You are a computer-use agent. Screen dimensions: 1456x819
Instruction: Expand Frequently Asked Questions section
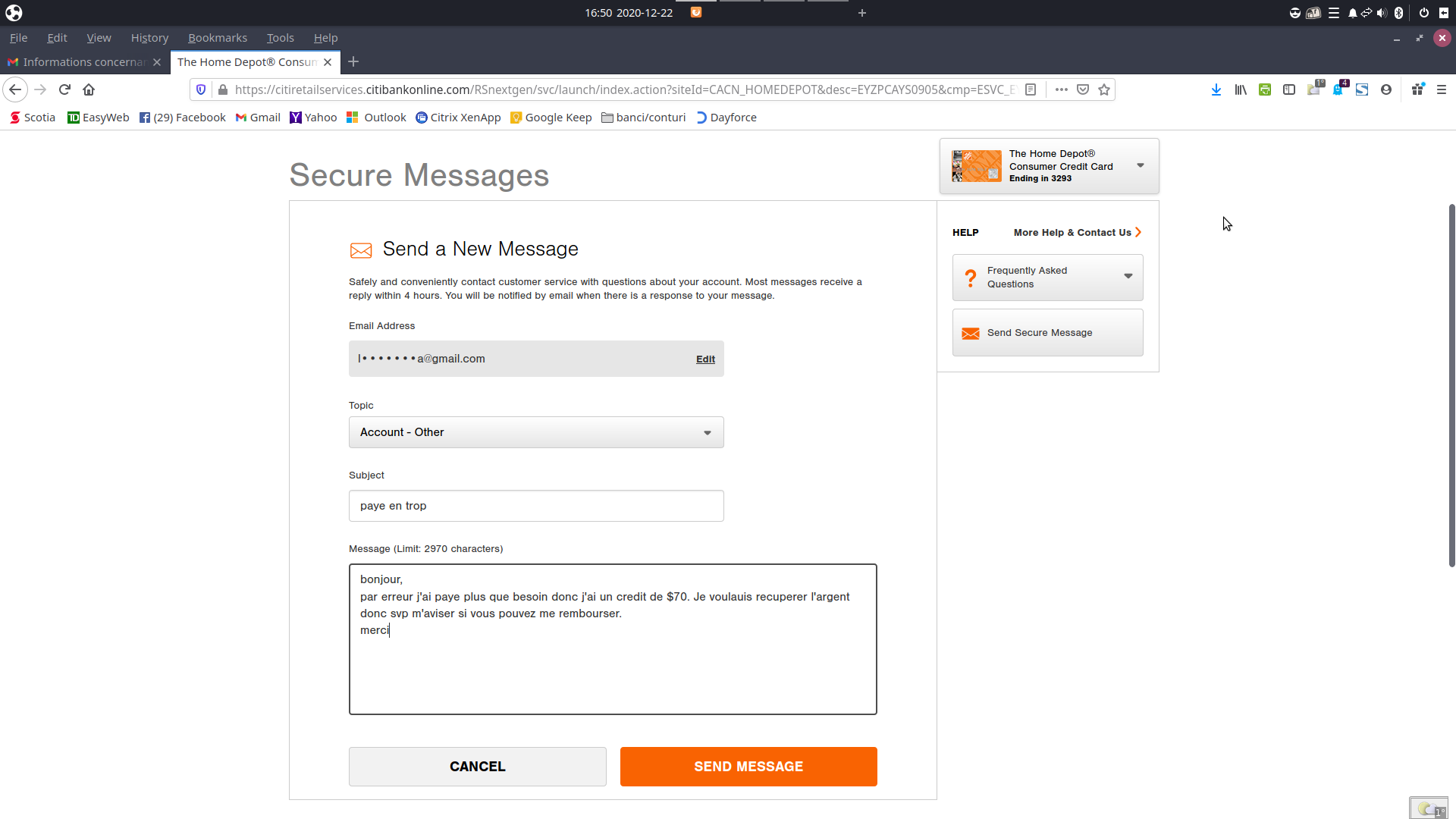1048,278
